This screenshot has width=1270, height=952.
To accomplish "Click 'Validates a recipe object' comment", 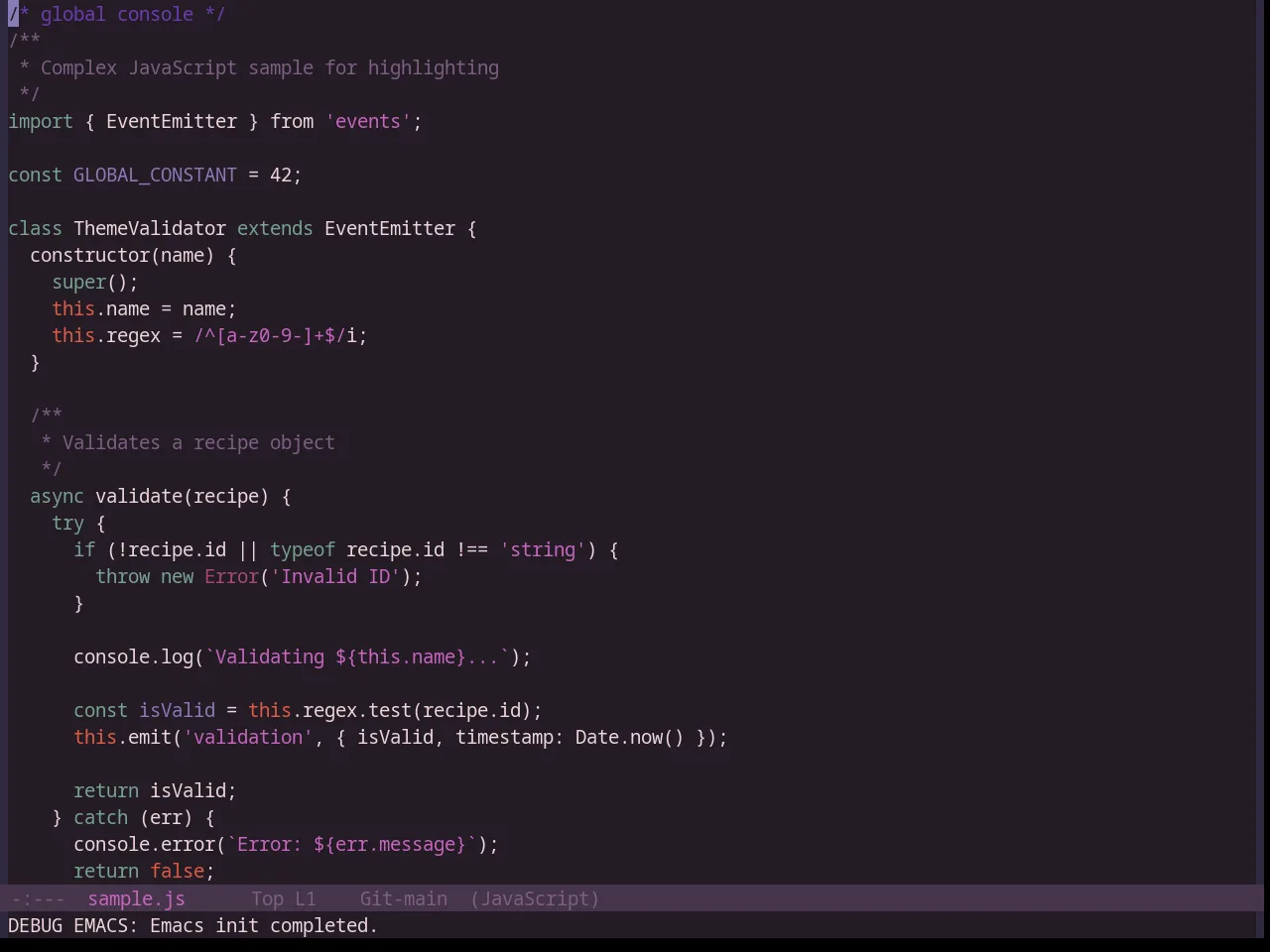I will pos(198,442).
